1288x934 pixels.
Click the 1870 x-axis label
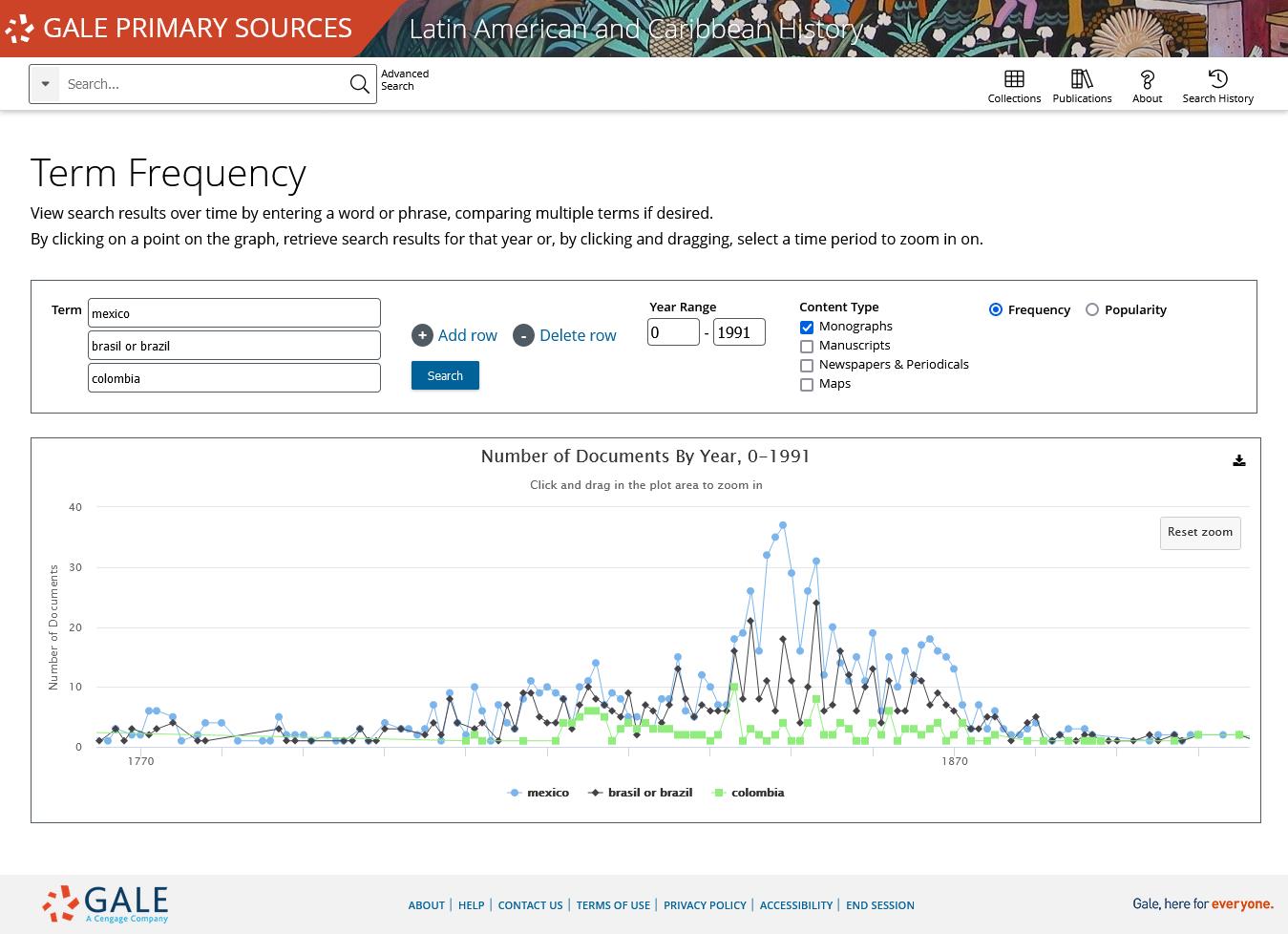click(x=955, y=761)
